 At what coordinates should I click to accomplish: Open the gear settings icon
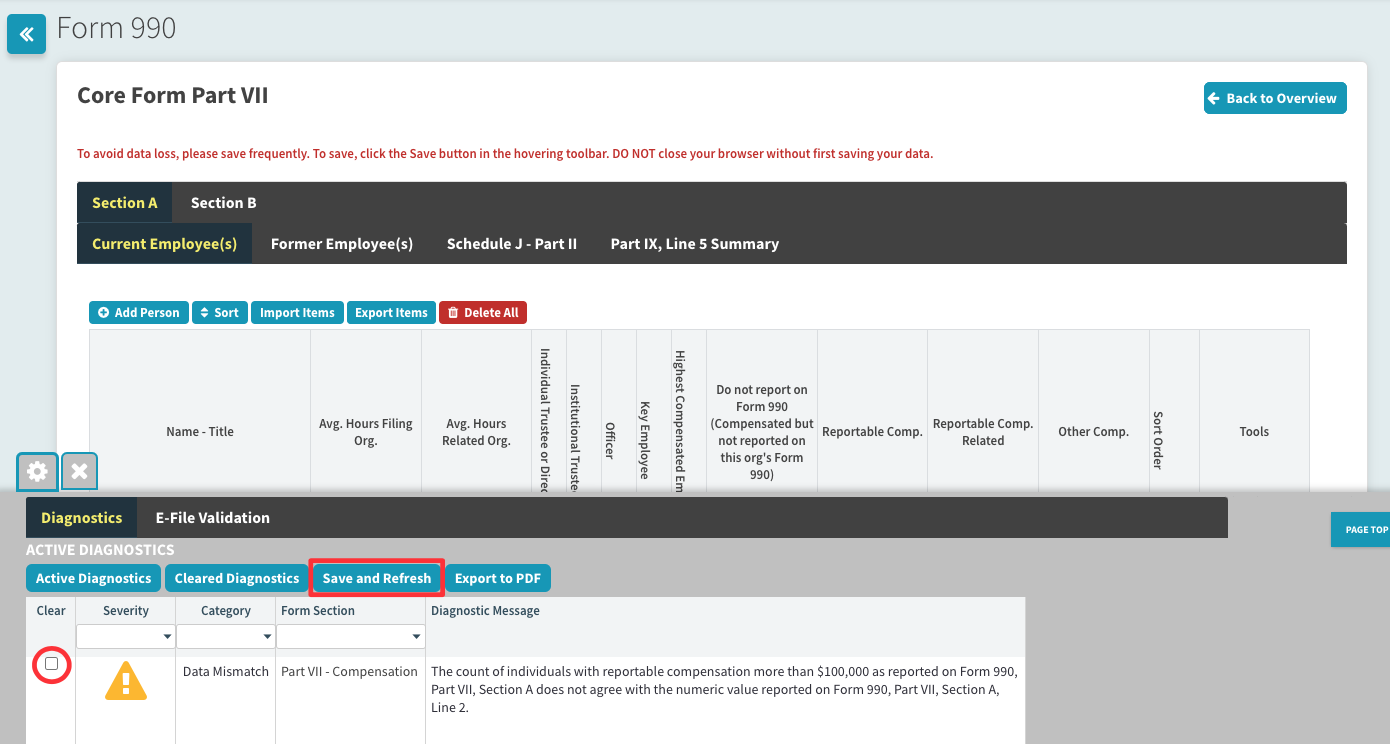[x=37, y=471]
